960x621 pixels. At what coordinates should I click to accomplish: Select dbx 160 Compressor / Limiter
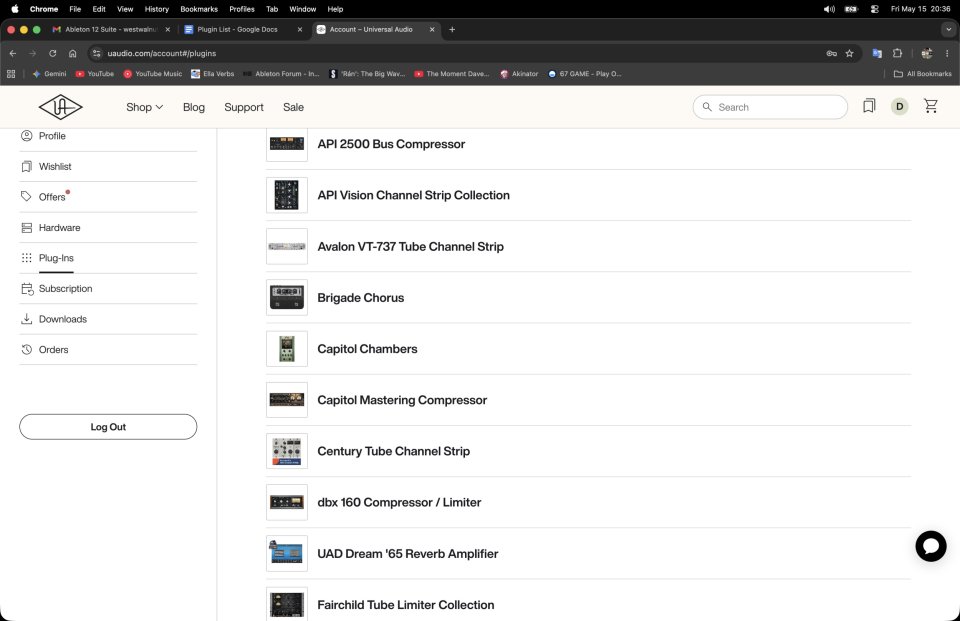pos(399,502)
